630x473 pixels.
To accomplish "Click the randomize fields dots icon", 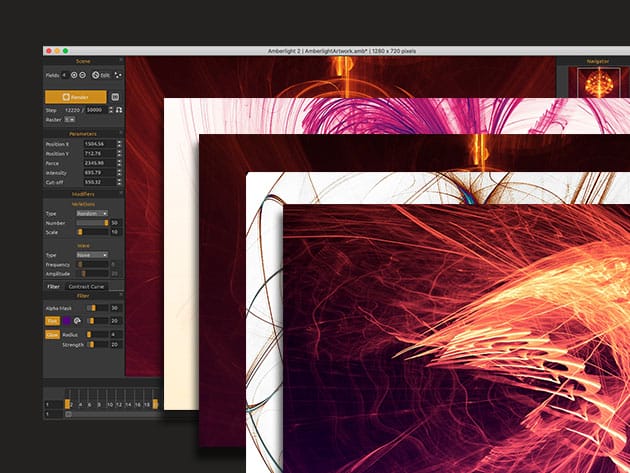I will tap(119, 75).
